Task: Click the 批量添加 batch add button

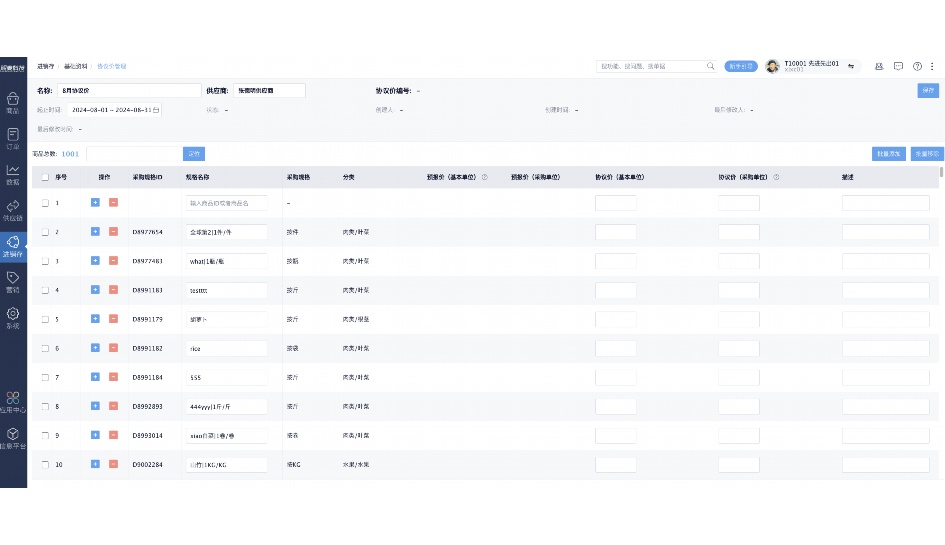Action: pos(889,154)
